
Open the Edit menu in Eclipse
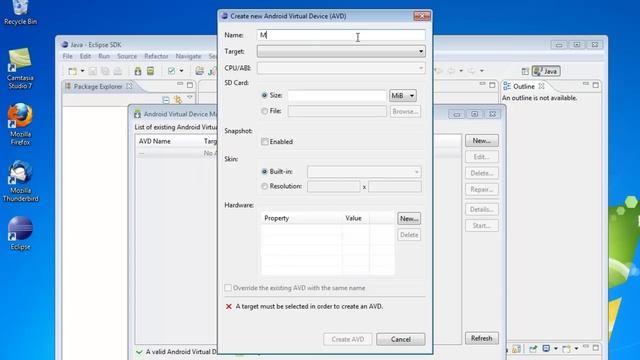click(85, 56)
